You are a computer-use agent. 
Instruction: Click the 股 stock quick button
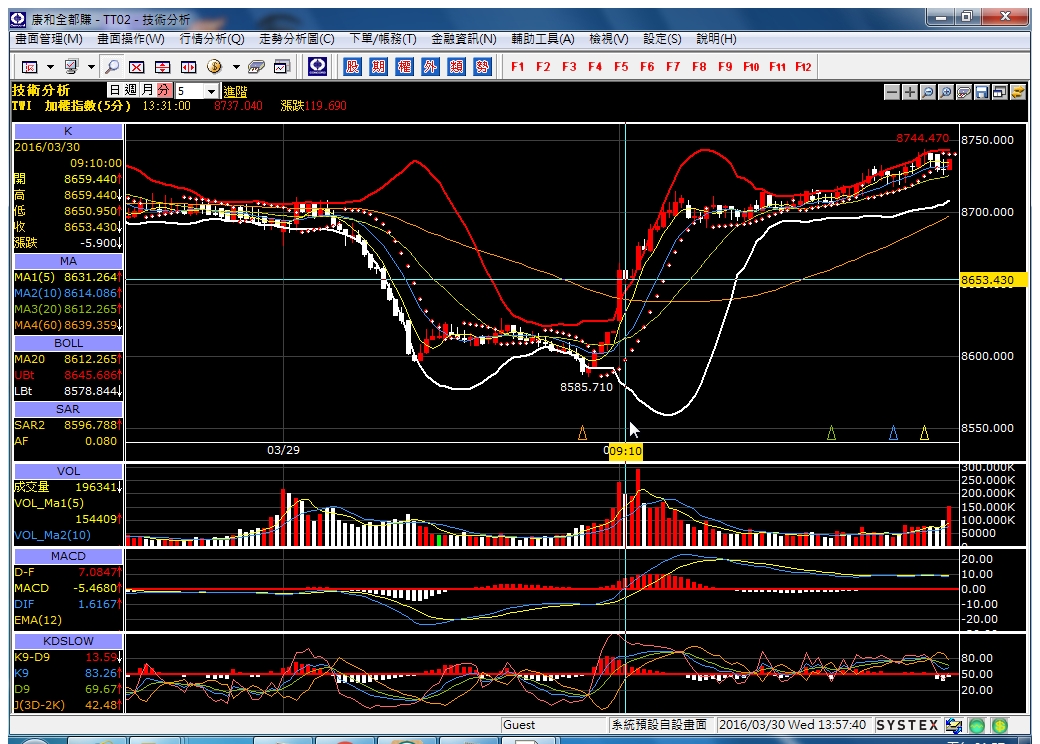[352, 66]
